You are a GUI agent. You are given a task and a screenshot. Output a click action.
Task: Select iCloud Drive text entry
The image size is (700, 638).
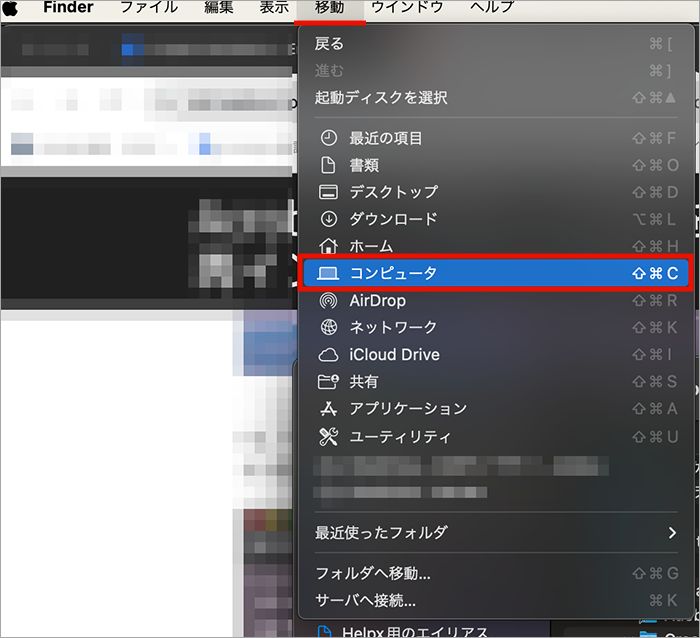point(394,354)
